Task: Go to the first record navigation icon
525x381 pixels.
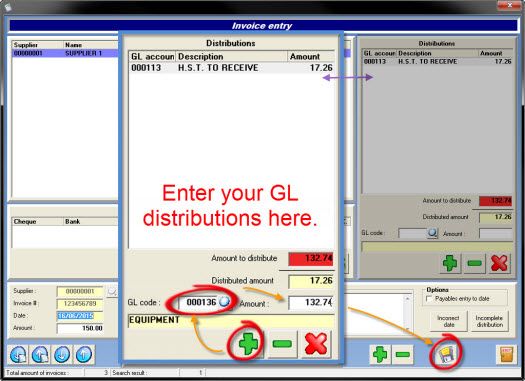Action: 18,355
